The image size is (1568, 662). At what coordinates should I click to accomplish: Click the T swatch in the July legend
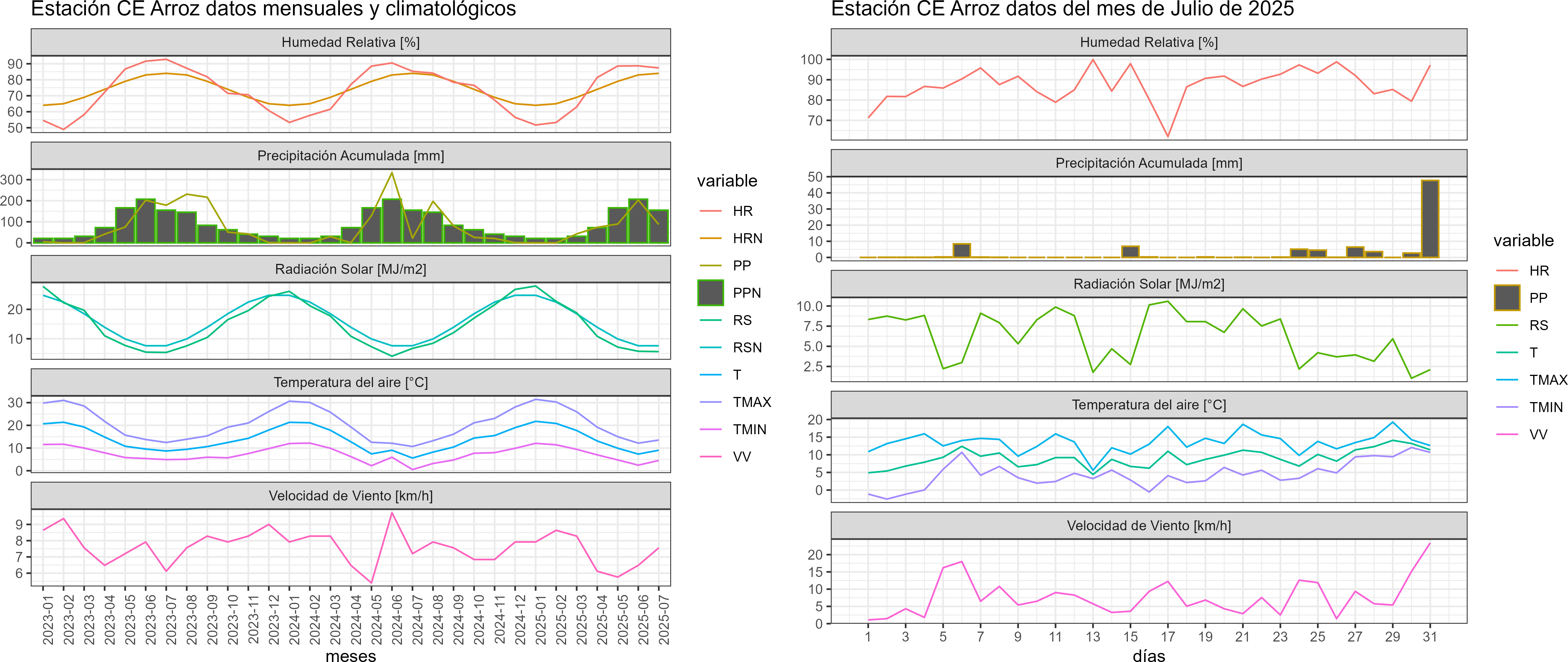tap(1507, 352)
